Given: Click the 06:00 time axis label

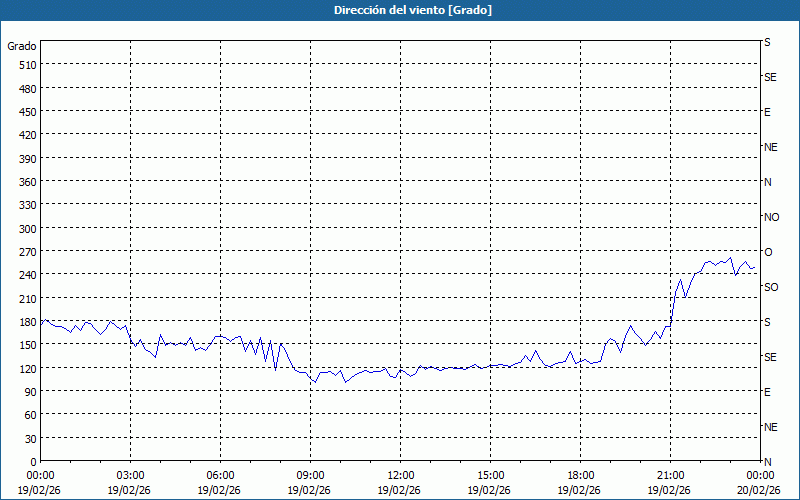Looking at the screenshot, I should click(x=220, y=475).
